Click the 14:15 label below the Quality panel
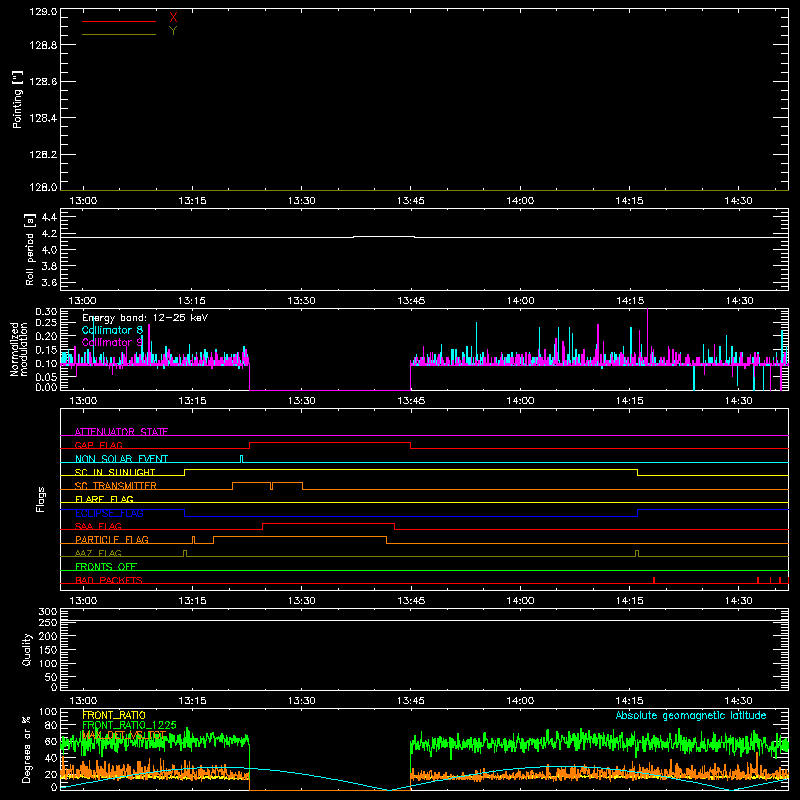The width and height of the screenshot is (800, 800). (629, 701)
